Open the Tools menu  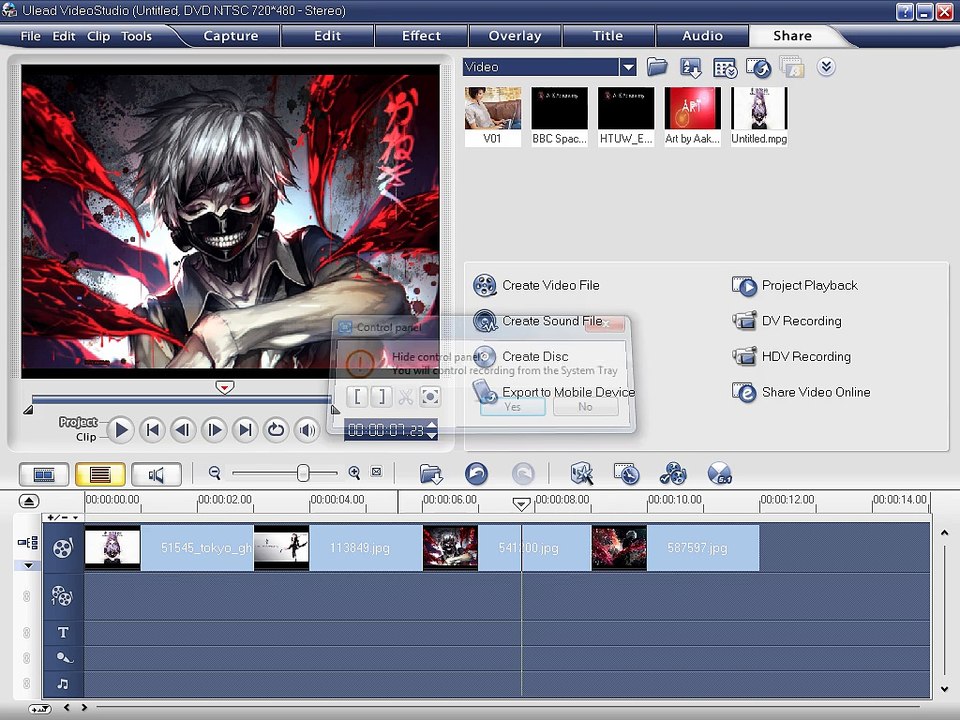(136, 36)
